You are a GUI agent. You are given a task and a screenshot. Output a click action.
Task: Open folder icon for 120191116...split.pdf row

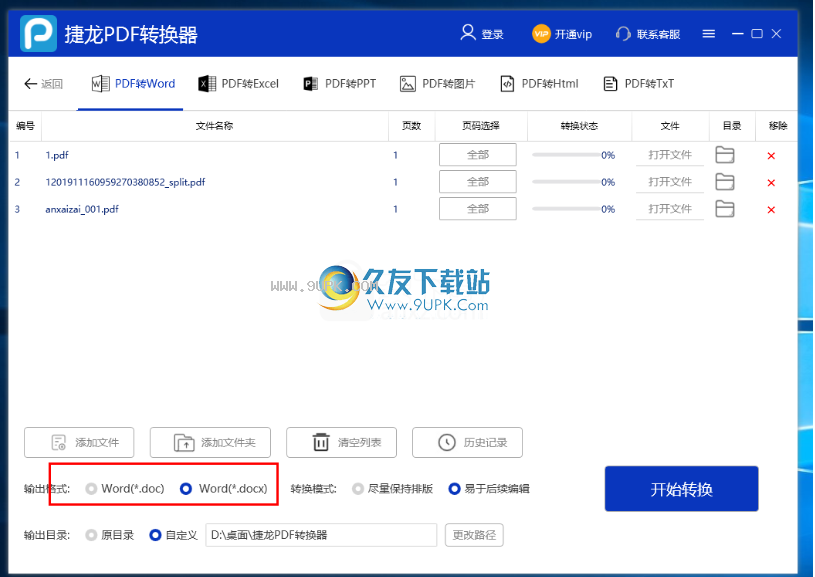point(725,182)
